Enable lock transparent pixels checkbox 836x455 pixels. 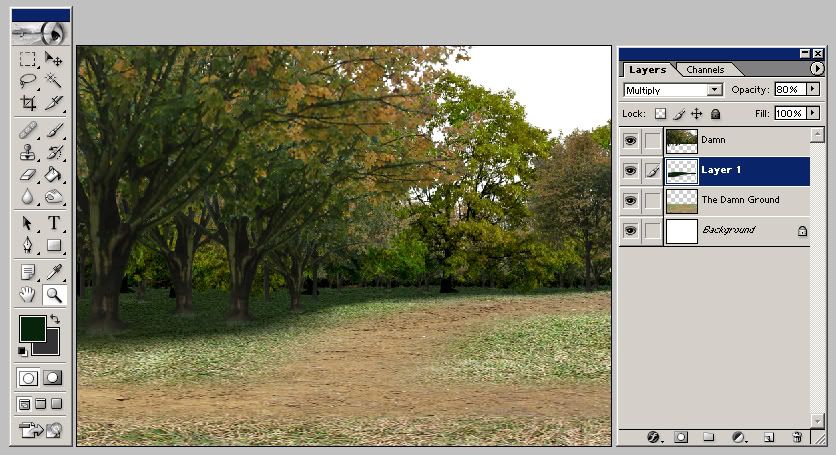[660, 114]
